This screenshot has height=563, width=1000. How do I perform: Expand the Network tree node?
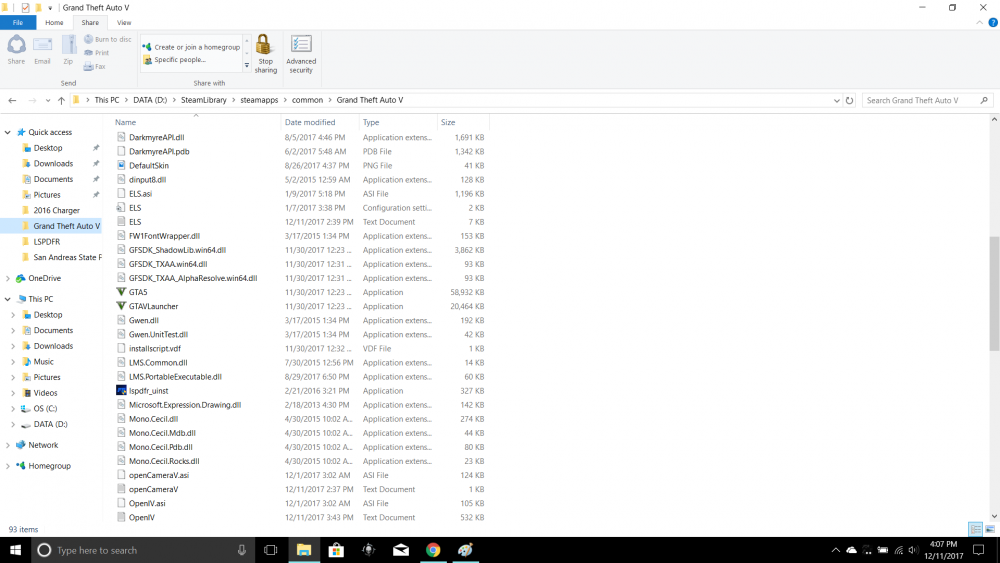8,445
